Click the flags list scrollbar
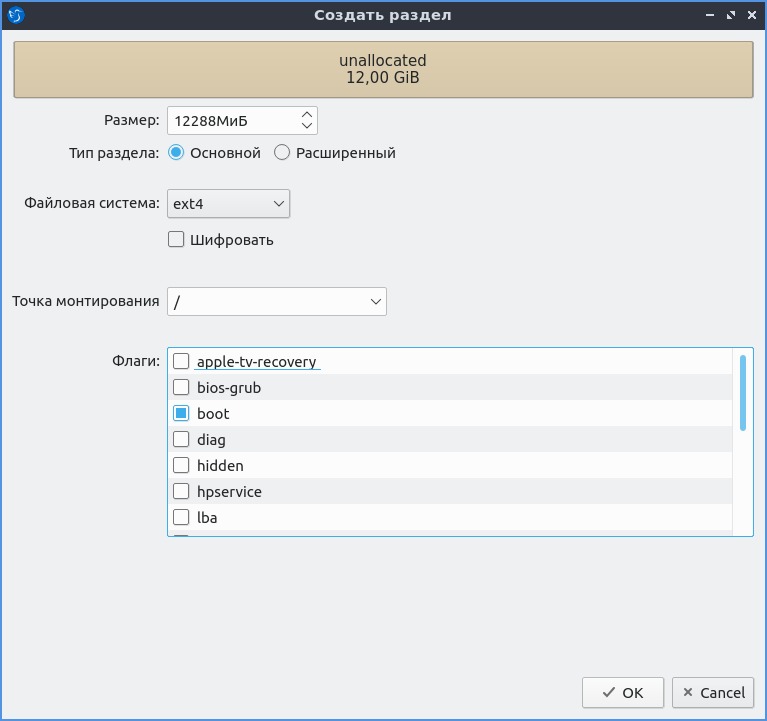Viewport: 767px width, 721px height. click(x=743, y=393)
